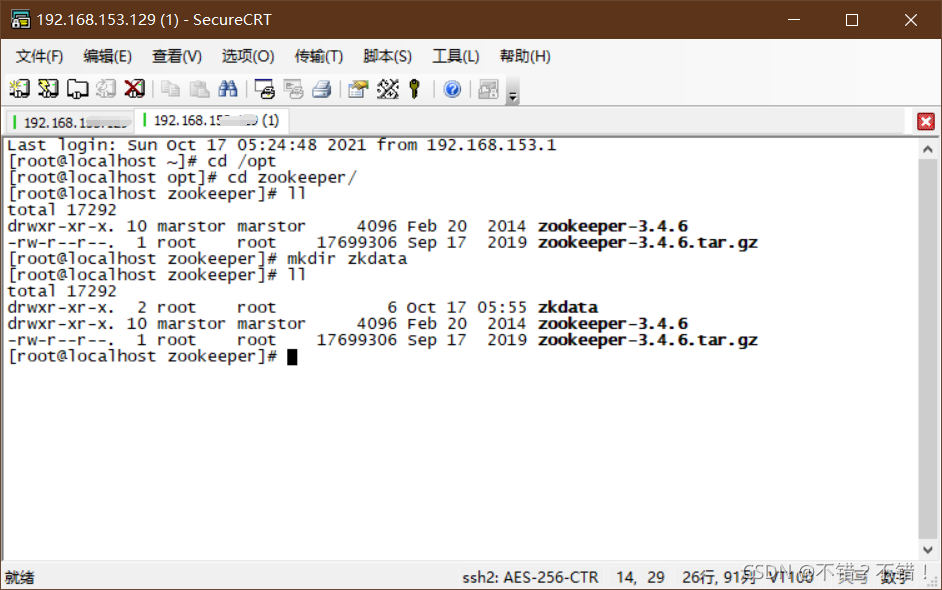This screenshot has width=942, height=590.
Task: Open the 传输(T) menu
Action: pos(318,56)
